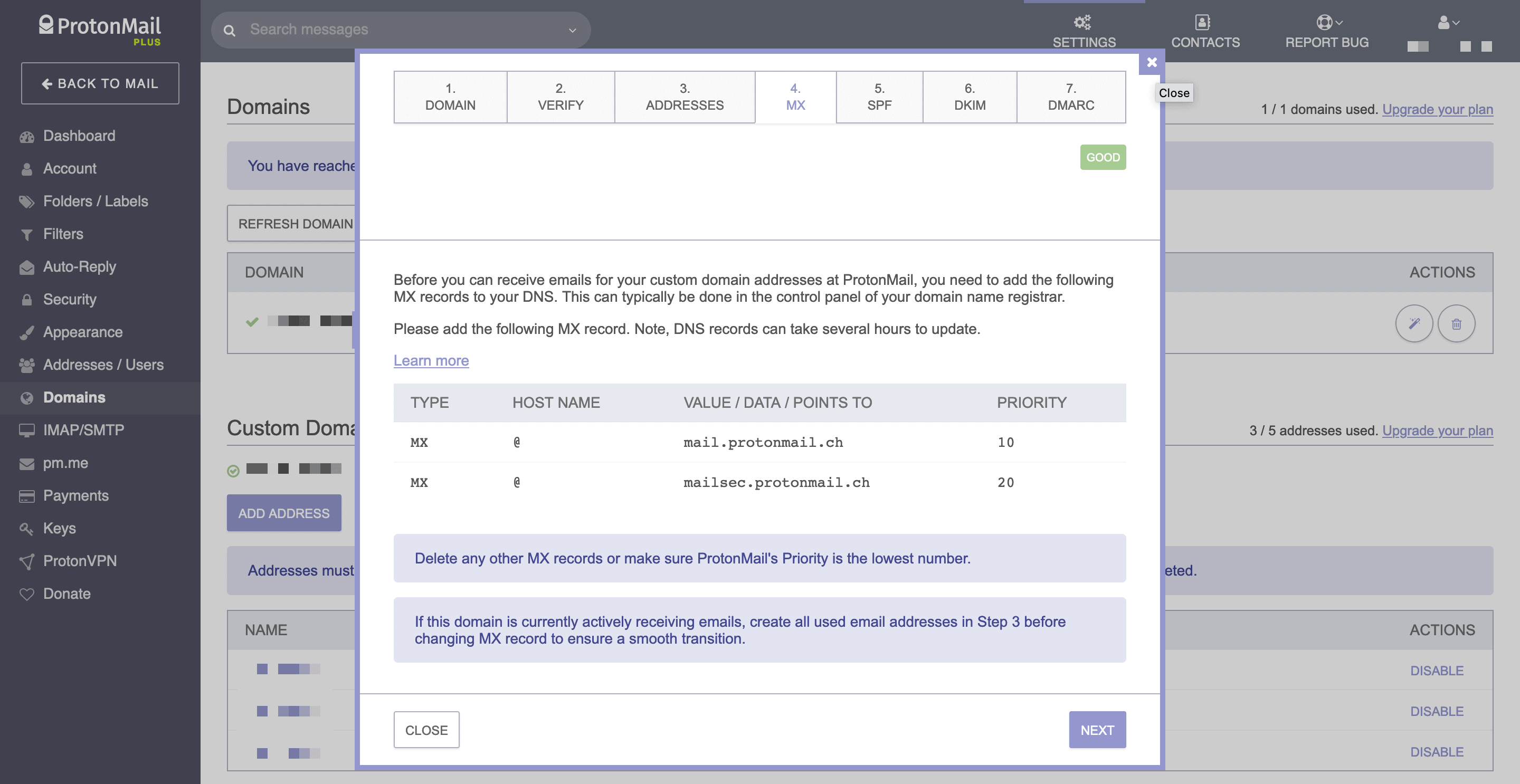Open the Keys icon in sidebar
This screenshot has height=784, width=1520.
[x=26, y=529]
